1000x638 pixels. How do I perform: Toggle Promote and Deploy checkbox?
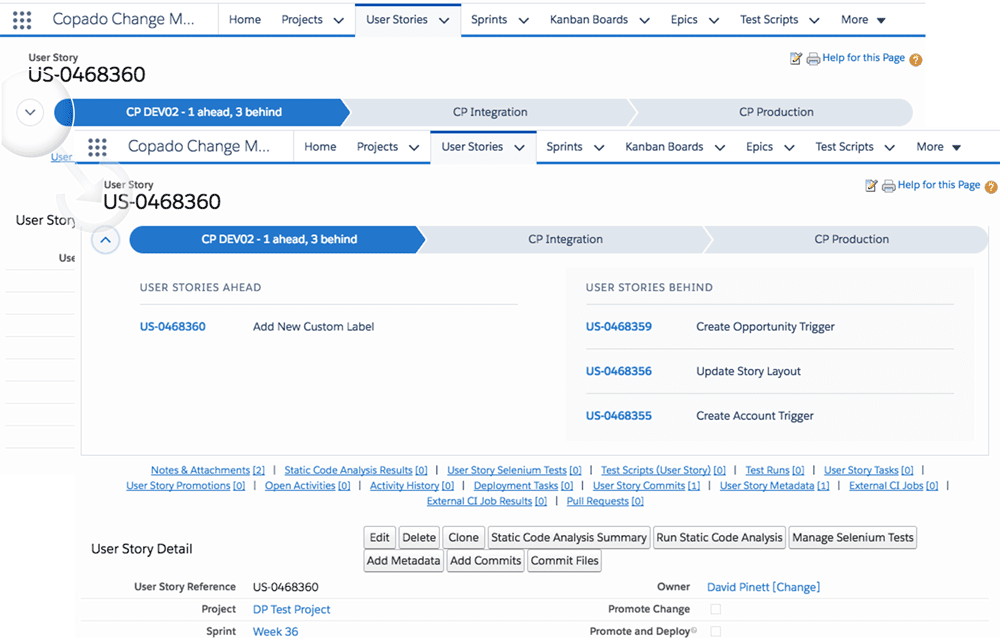tap(716, 631)
